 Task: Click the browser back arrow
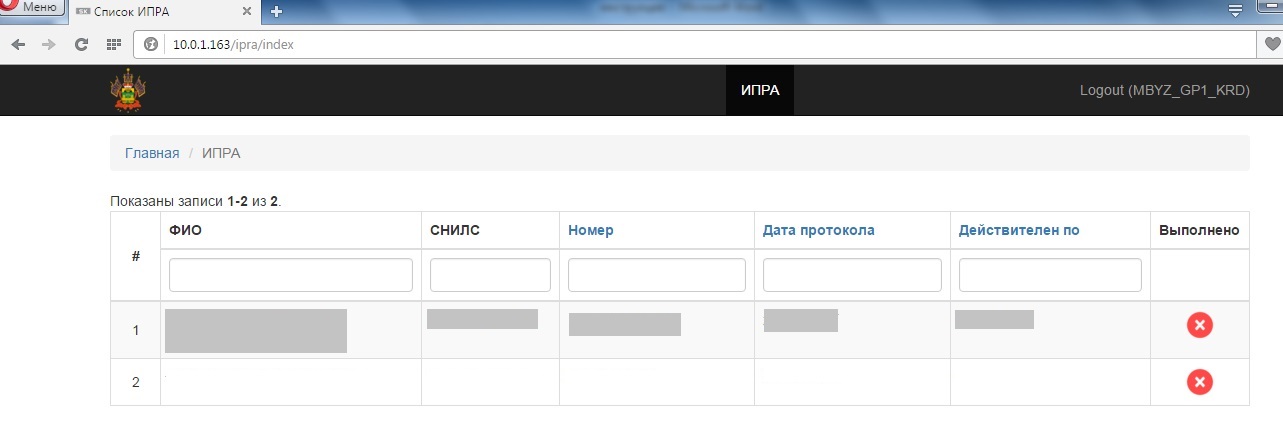pos(19,44)
